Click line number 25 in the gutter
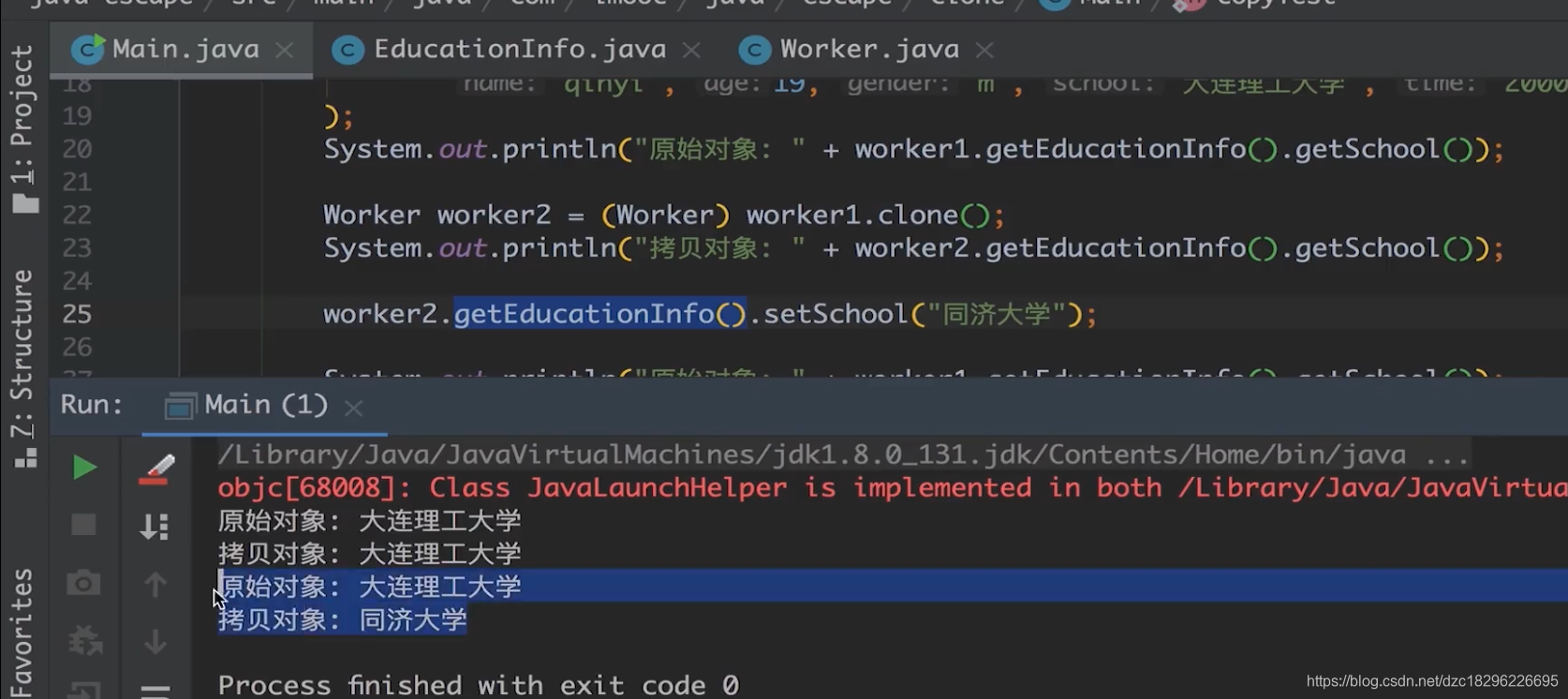The width and height of the screenshot is (1568, 699). [77, 314]
